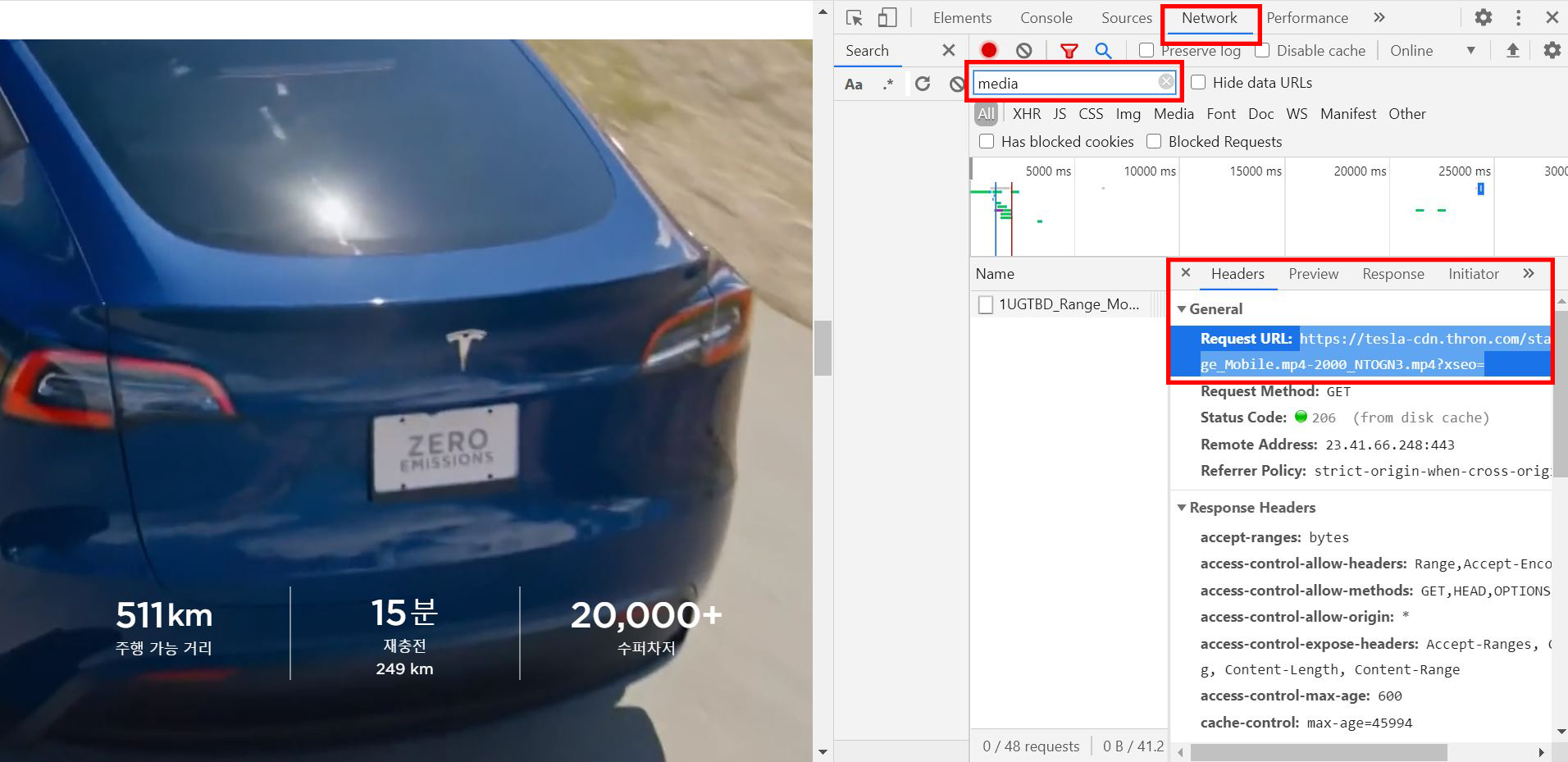Open the Preview tab
The height and width of the screenshot is (762, 1568).
pyautogui.click(x=1313, y=274)
